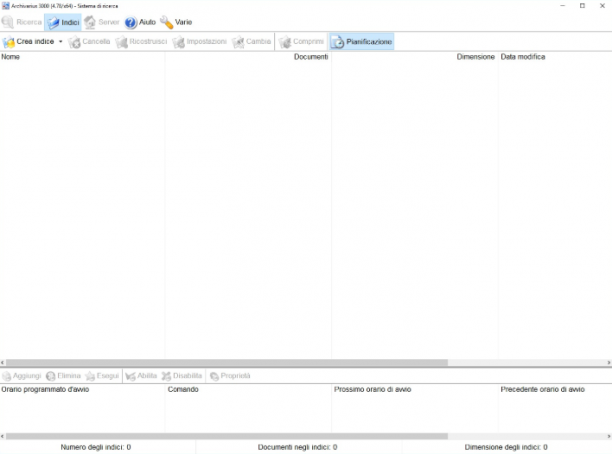This screenshot has width=612, height=454.
Task: Click the Ricostruisci rebuild button
Action: pyautogui.click(x=141, y=42)
